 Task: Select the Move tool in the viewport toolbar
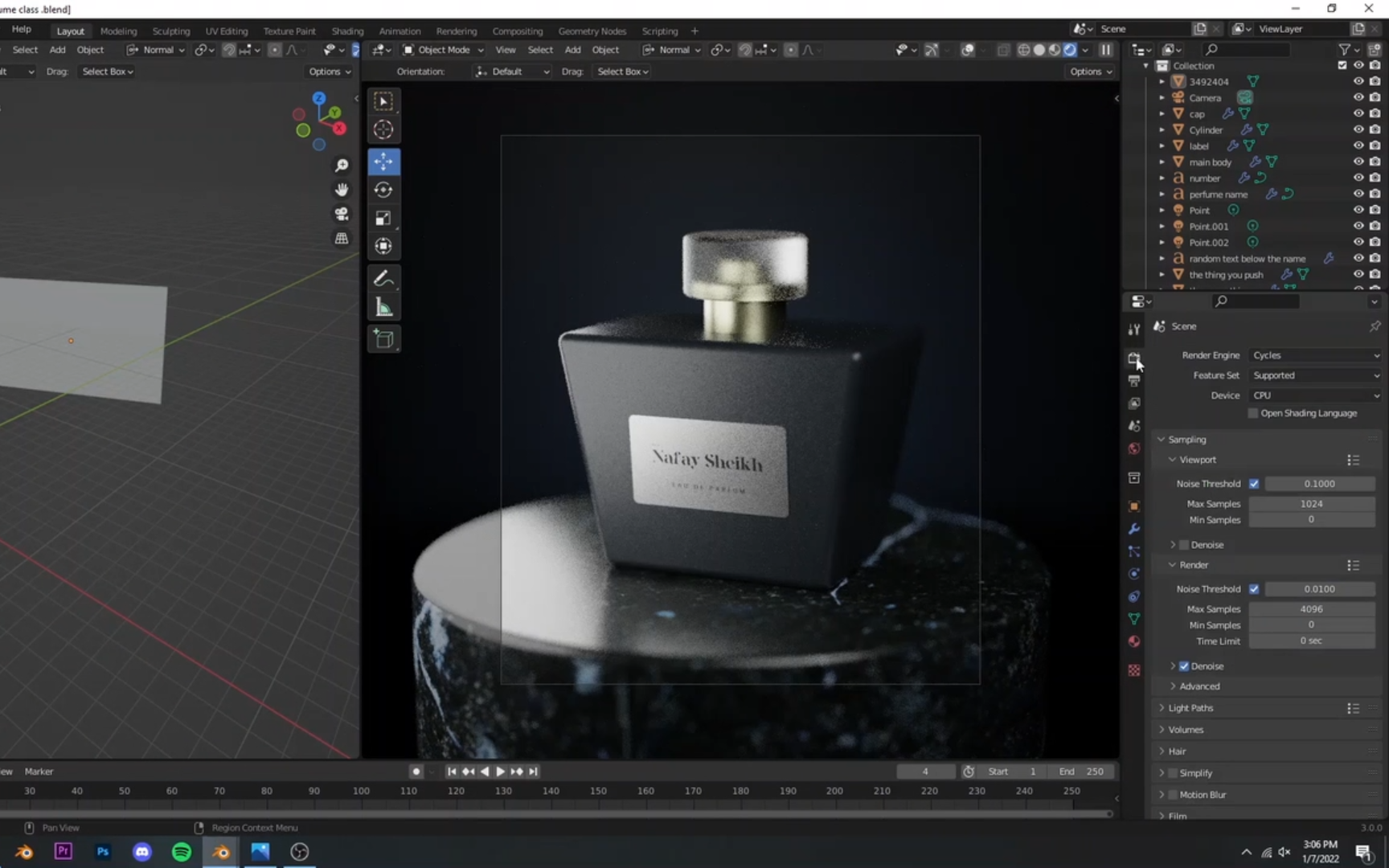383,162
